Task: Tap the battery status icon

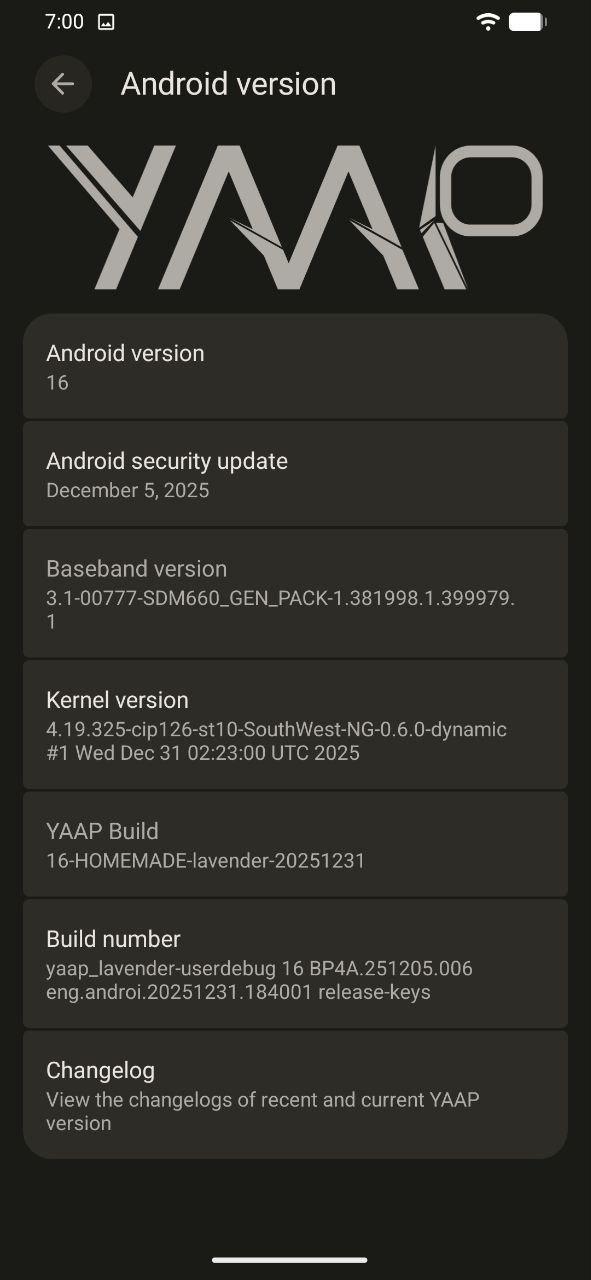Action: click(x=526, y=22)
